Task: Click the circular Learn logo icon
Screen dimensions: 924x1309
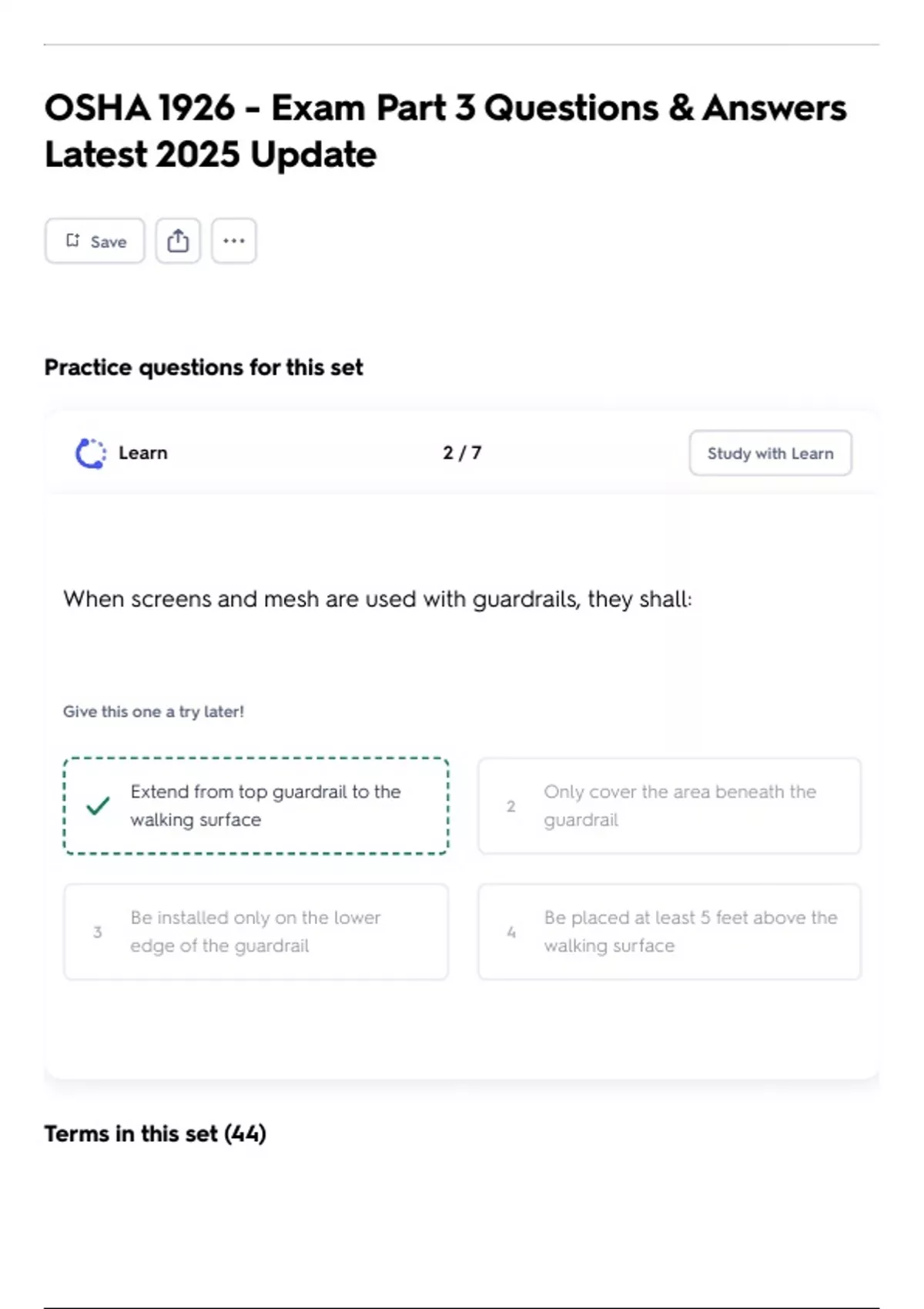Action: point(90,454)
